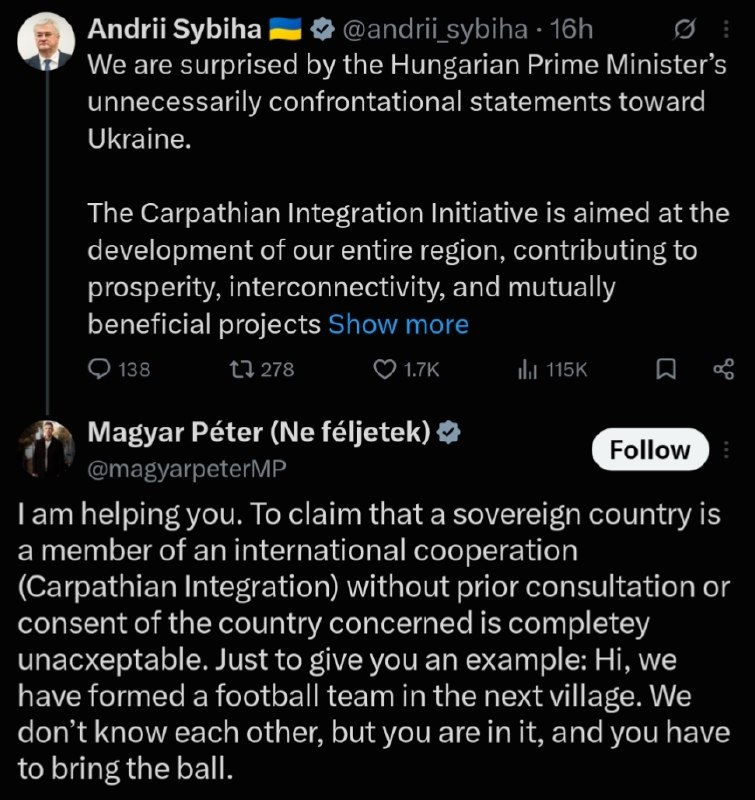The width and height of the screenshot is (755, 800).
Task: Open the tweet's 16h timestamp
Action: tap(571, 30)
